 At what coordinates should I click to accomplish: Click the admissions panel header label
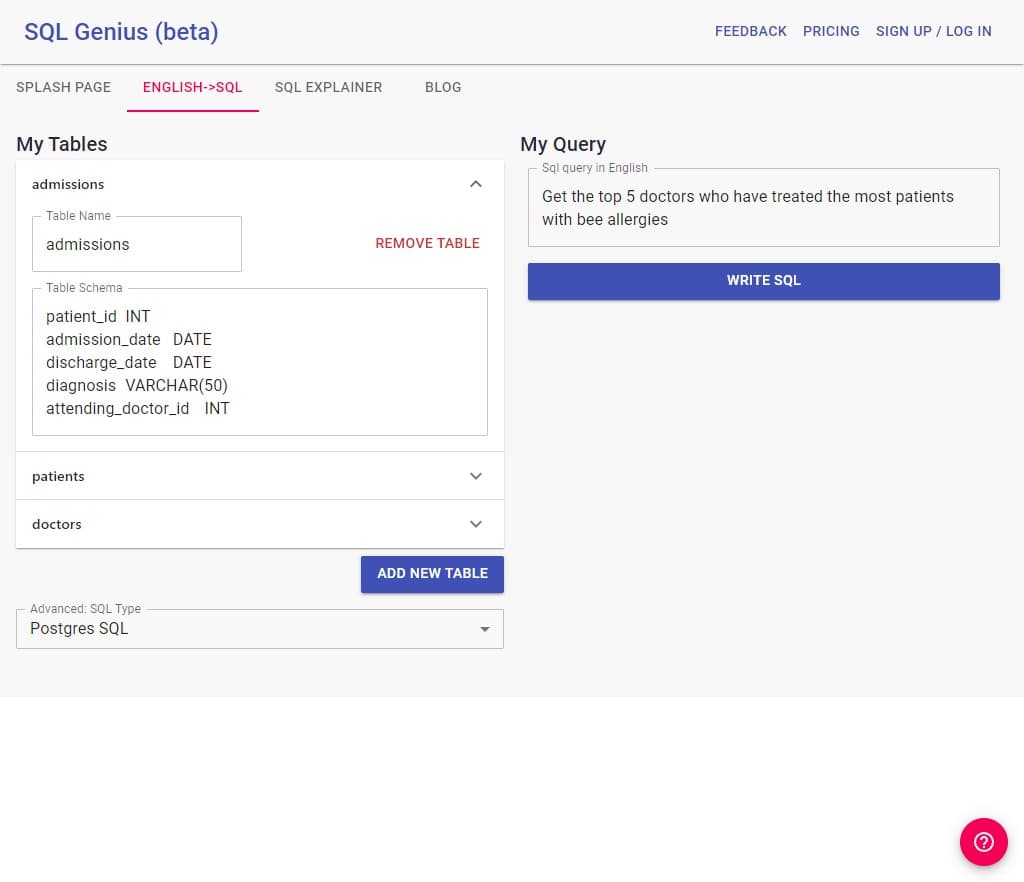68,184
